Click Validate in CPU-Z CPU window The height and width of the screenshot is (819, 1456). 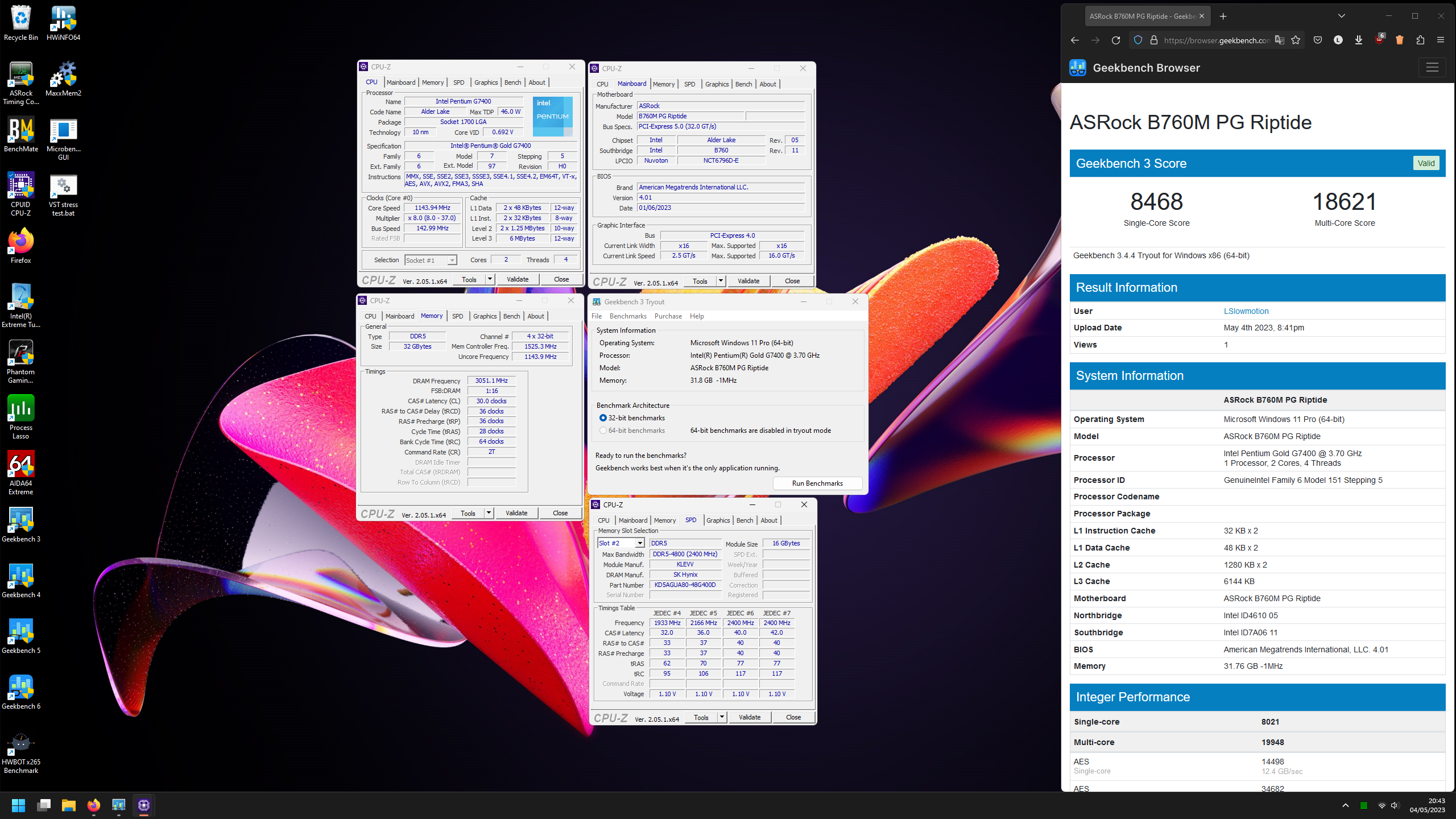(518, 279)
